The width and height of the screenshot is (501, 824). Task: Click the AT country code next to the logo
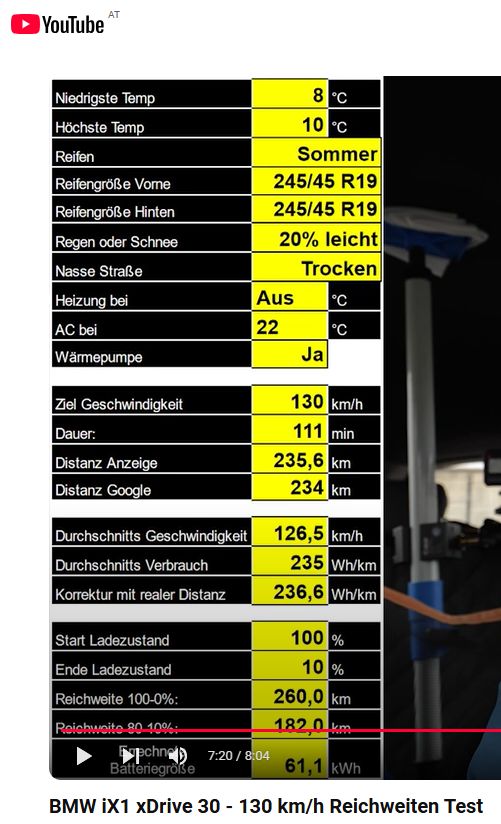click(114, 15)
